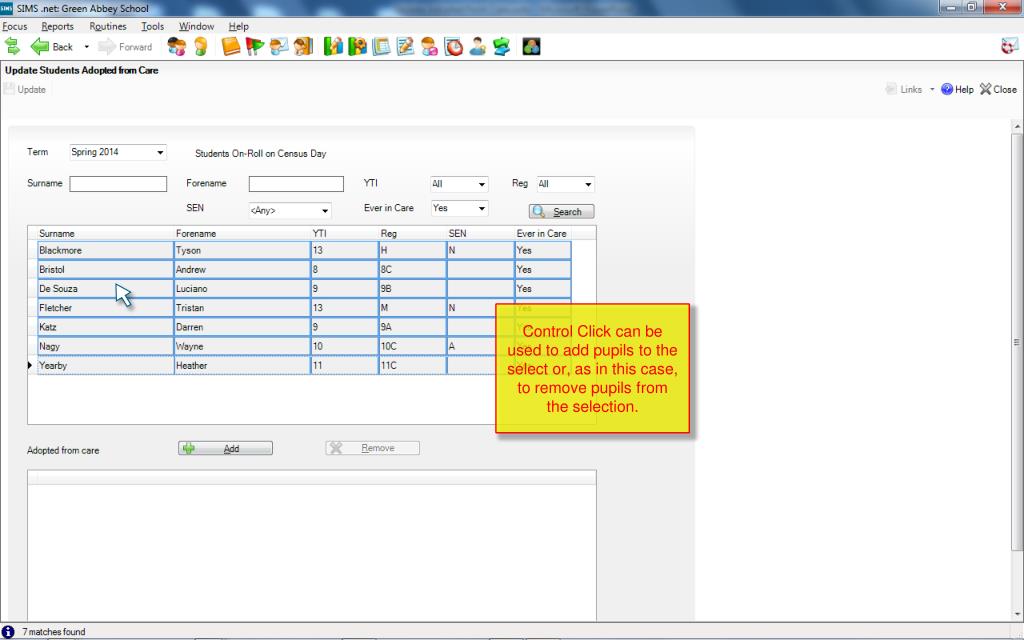
Task: Select the Bristol surname cell
Action: coord(105,269)
